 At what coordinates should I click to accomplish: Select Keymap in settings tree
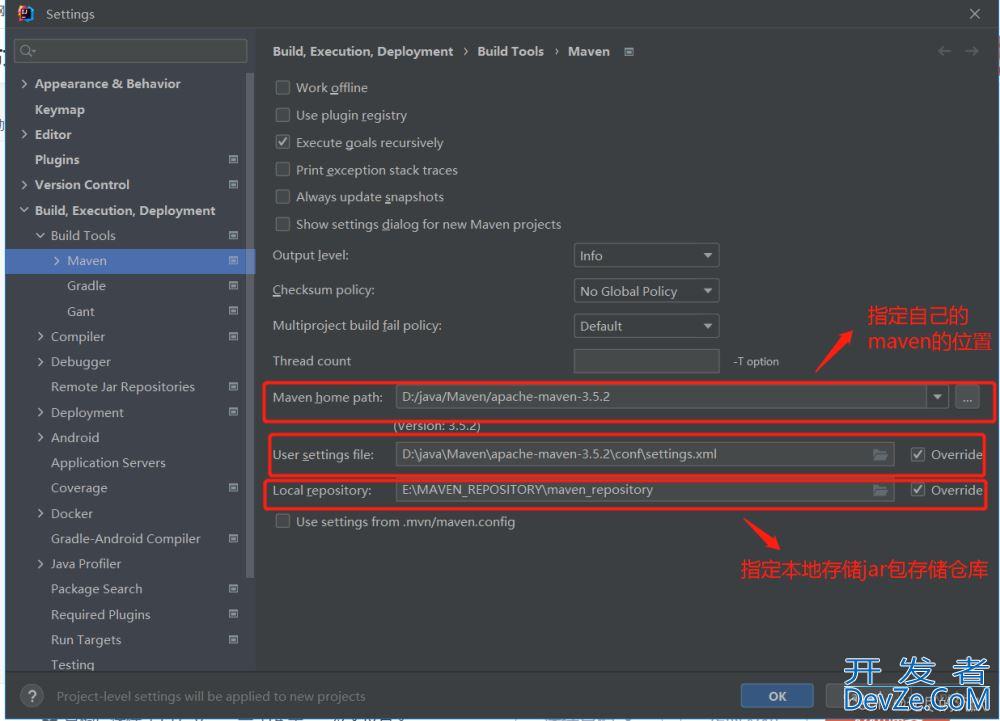[x=59, y=110]
